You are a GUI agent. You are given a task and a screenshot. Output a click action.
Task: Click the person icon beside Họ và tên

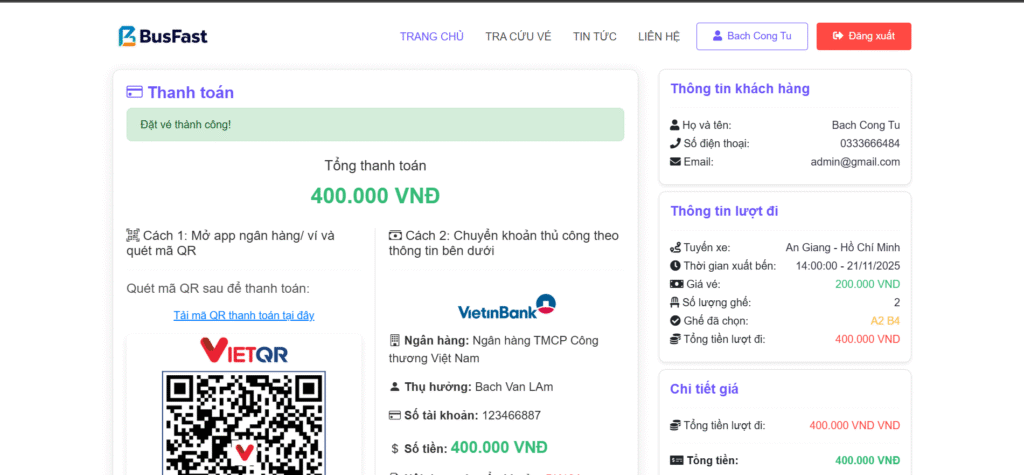coord(675,125)
